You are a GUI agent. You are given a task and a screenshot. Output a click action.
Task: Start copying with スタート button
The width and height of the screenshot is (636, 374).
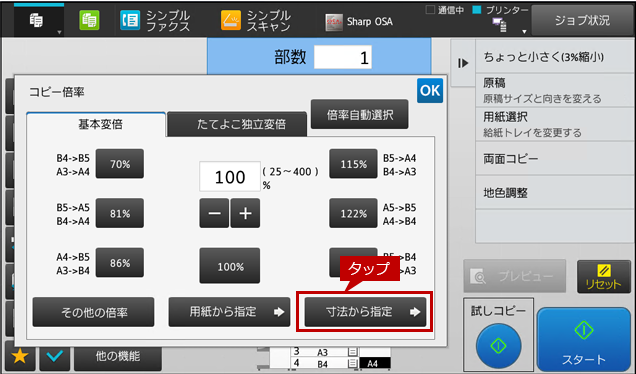584,340
